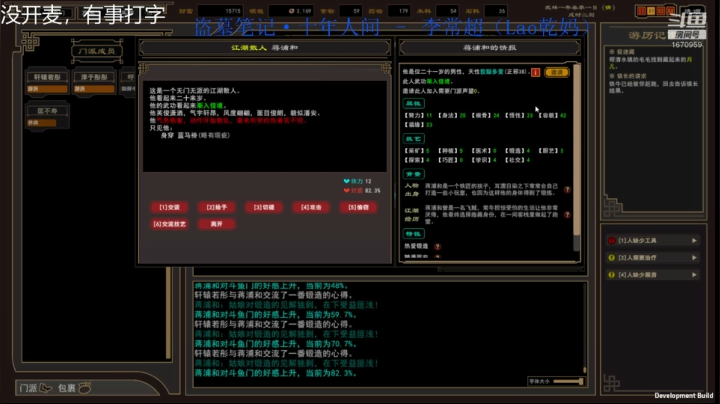Click the [2]给予 give button
The image size is (720, 404).
(x=217, y=208)
